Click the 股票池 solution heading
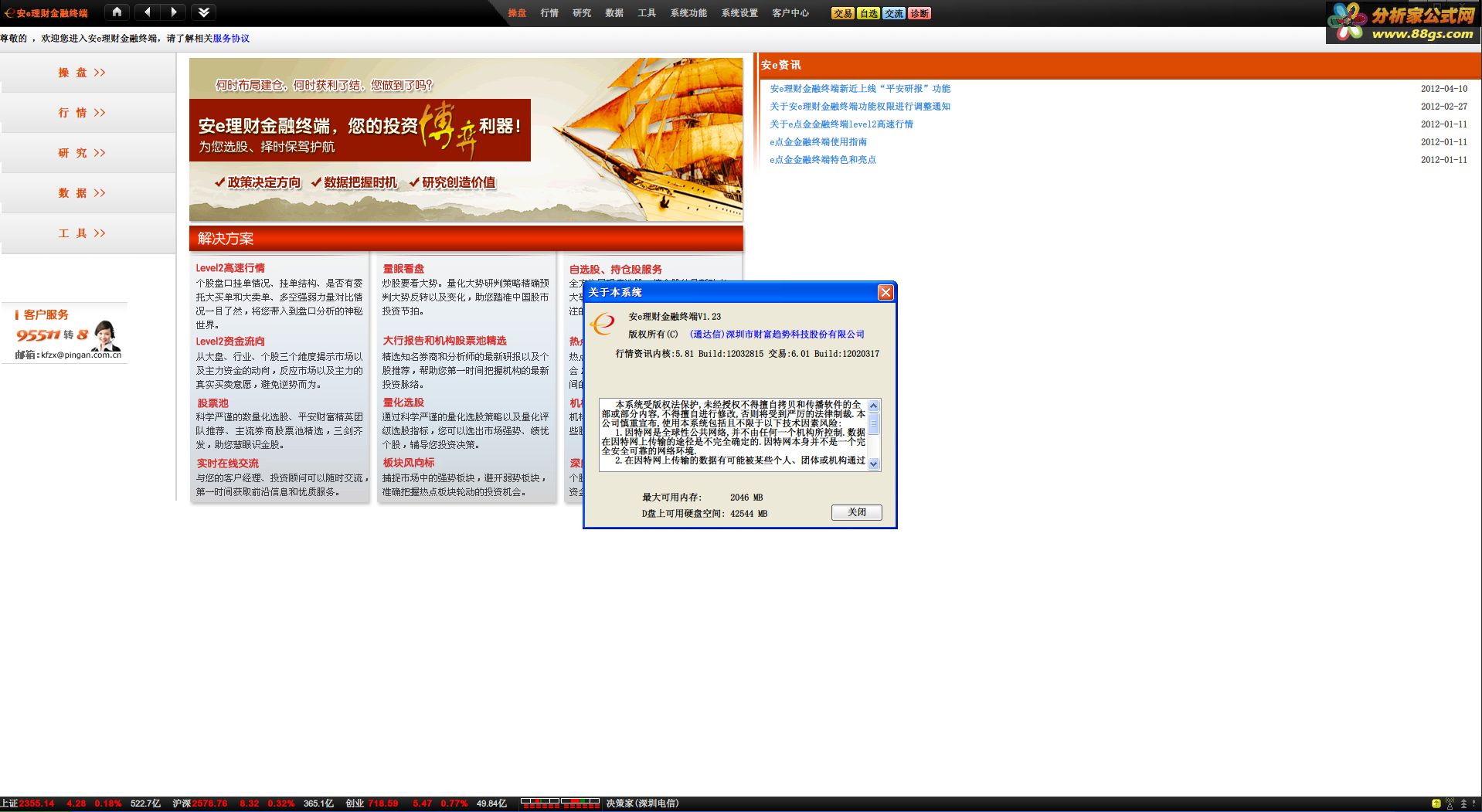The width and height of the screenshot is (1482, 812). point(212,403)
